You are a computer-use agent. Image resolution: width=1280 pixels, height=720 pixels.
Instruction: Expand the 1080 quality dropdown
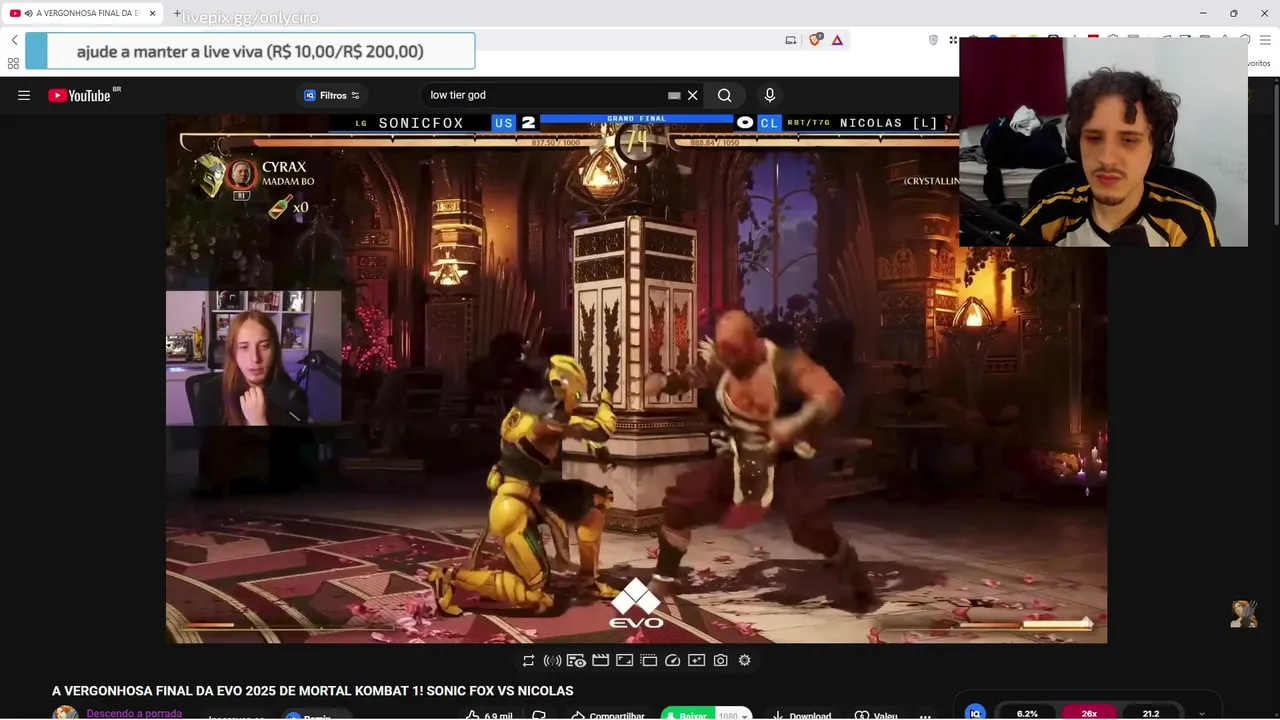(x=733, y=715)
